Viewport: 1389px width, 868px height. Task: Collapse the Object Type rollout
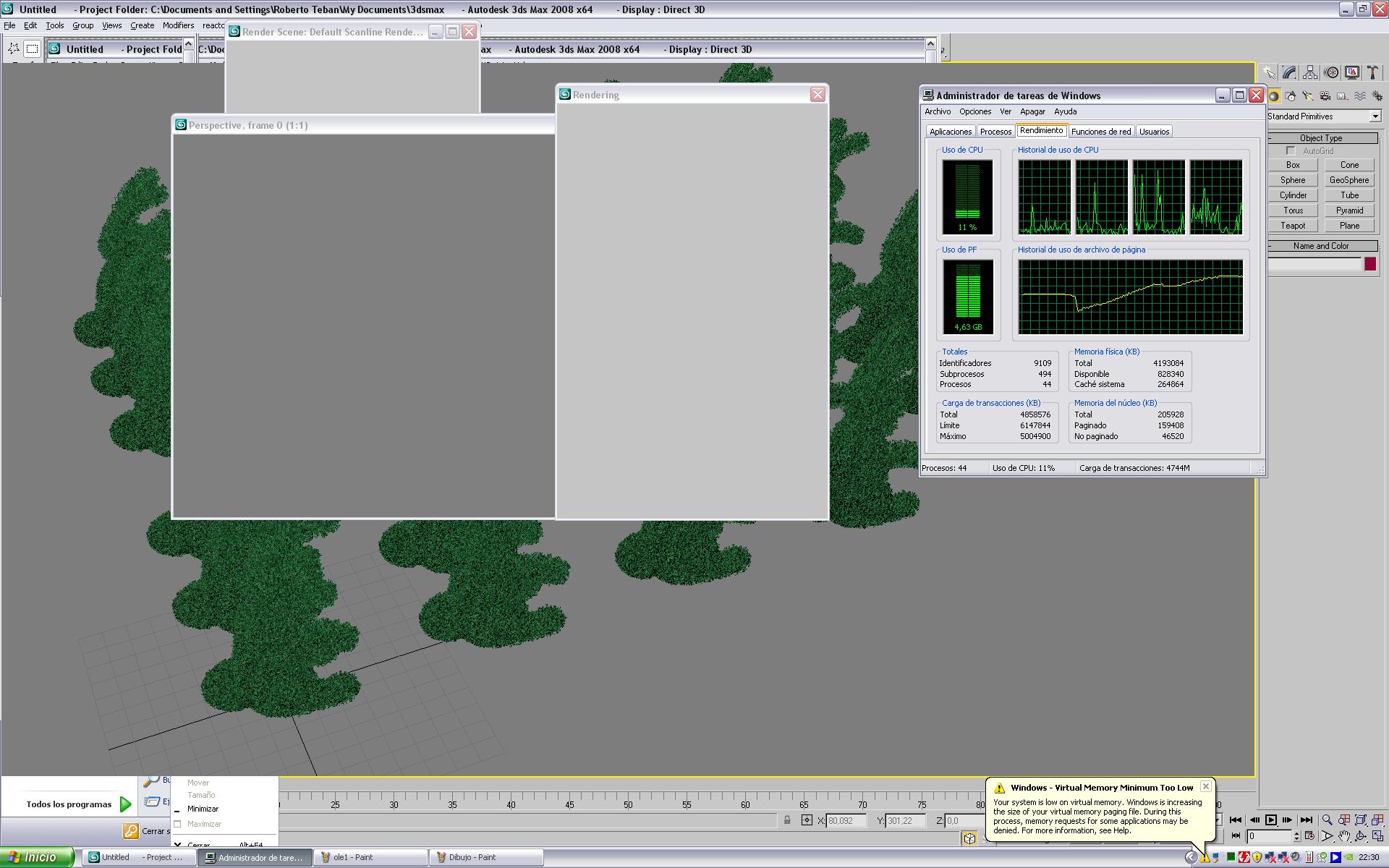tap(1321, 138)
